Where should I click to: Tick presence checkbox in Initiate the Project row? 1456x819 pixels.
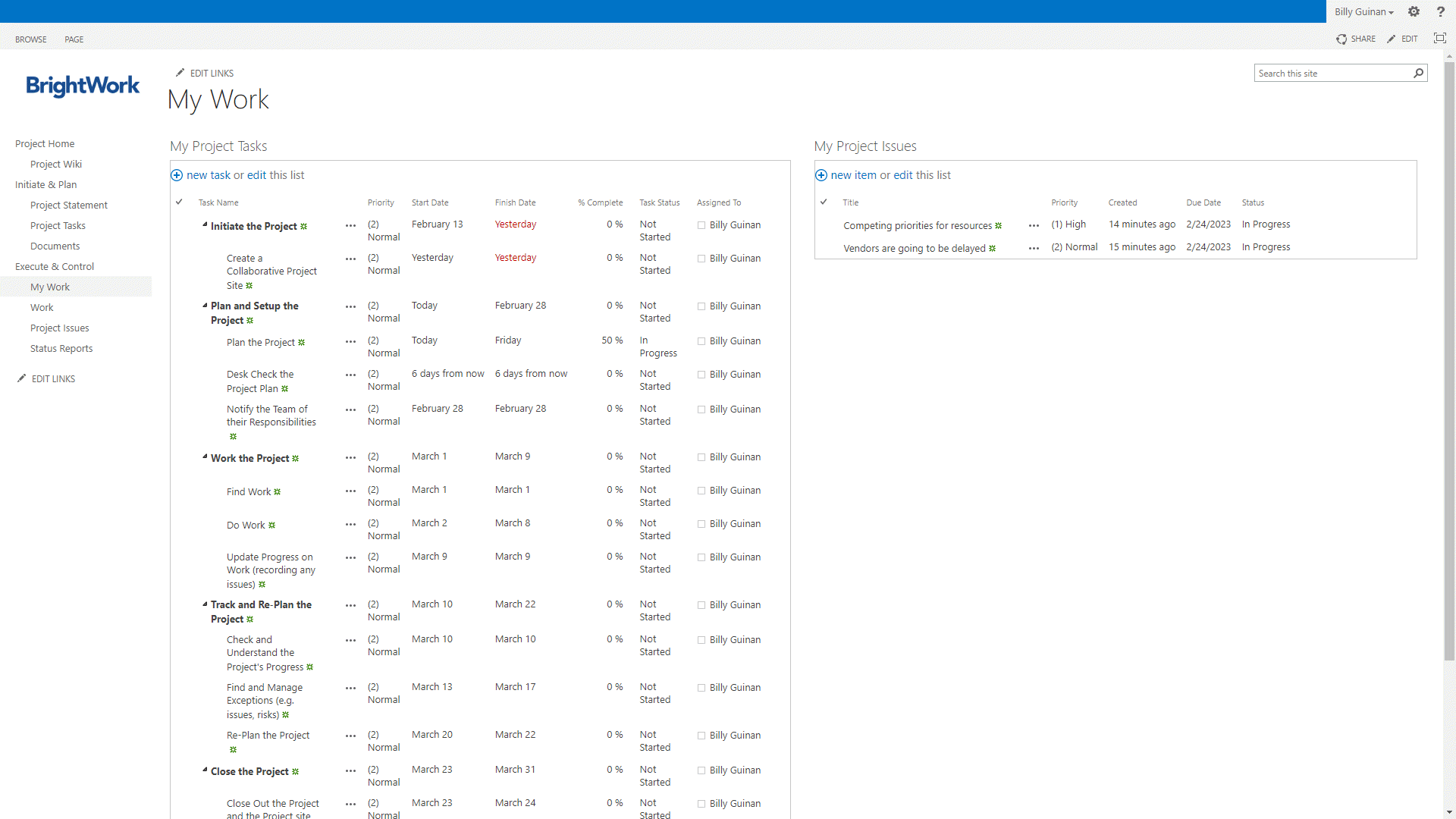[x=701, y=225]
